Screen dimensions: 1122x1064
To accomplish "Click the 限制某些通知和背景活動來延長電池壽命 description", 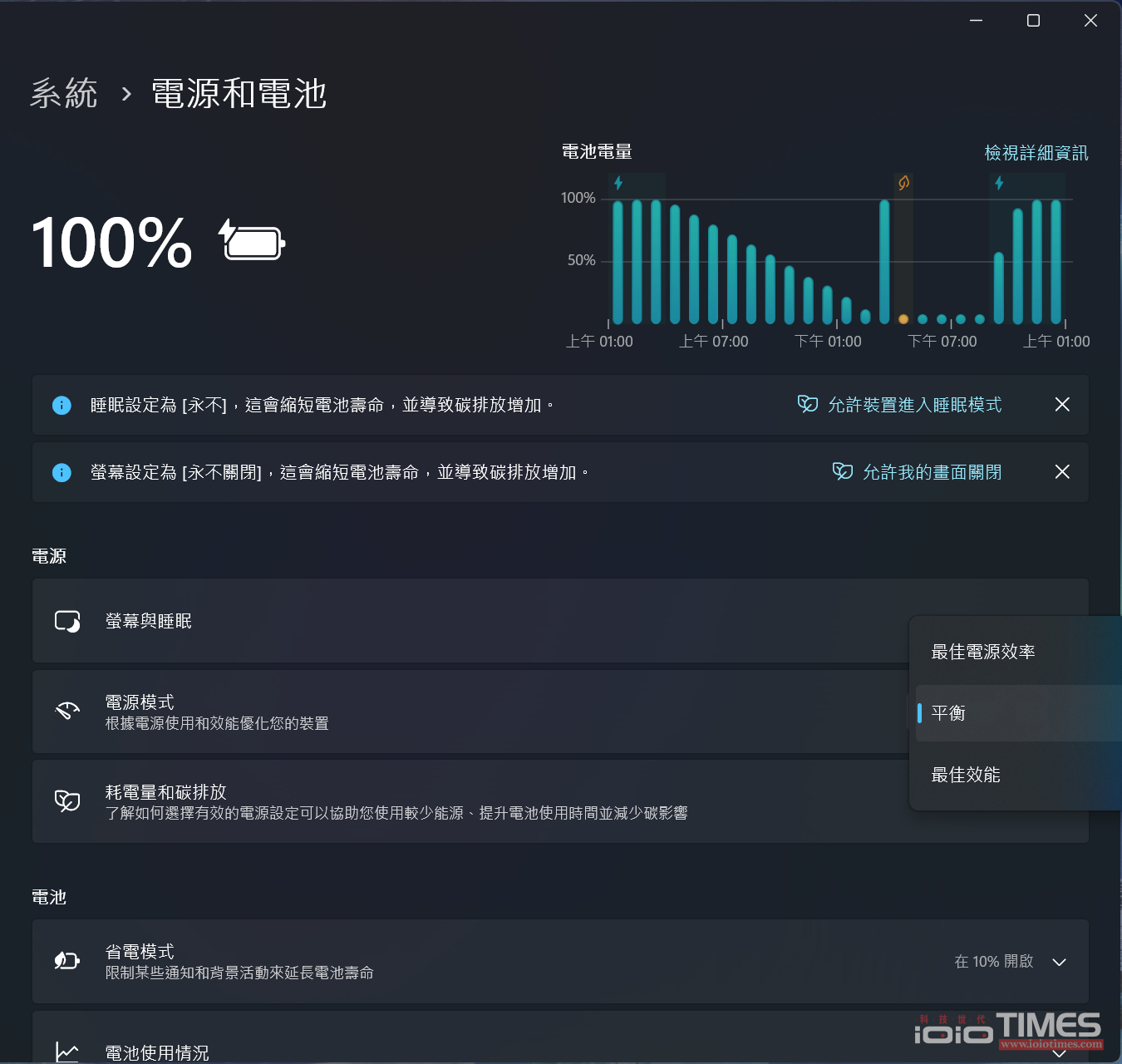I will (239, 973).
